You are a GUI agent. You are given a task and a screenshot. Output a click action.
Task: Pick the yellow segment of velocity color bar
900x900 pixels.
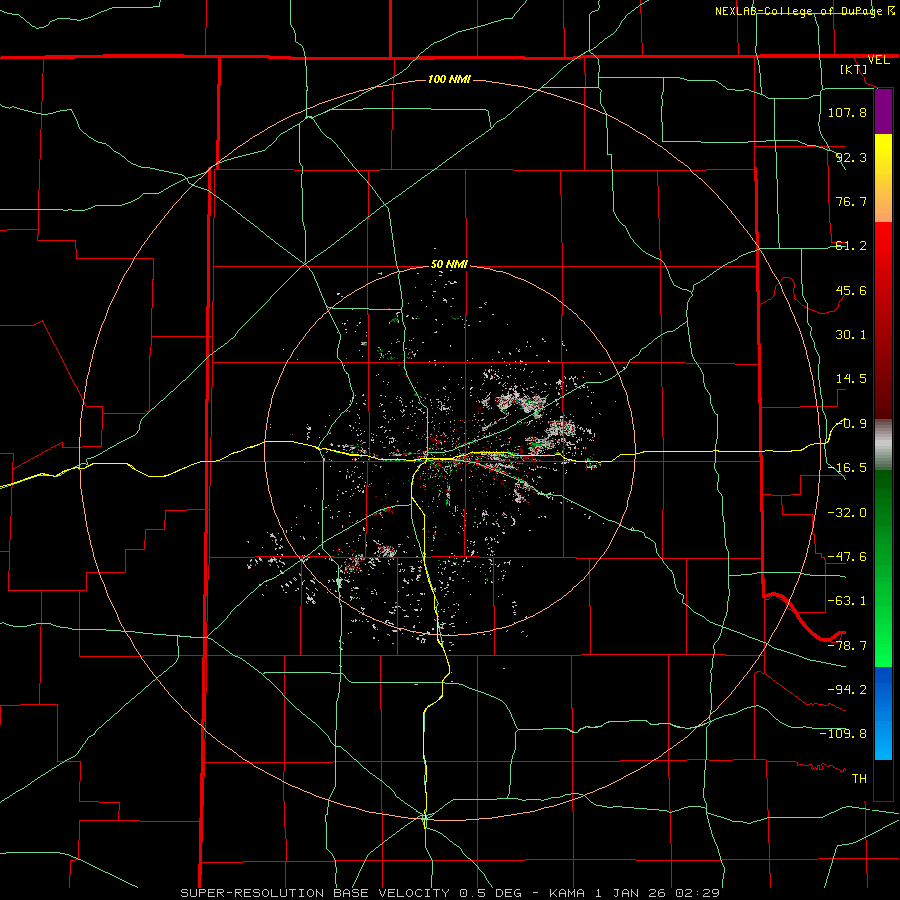(x=883, y=178)
